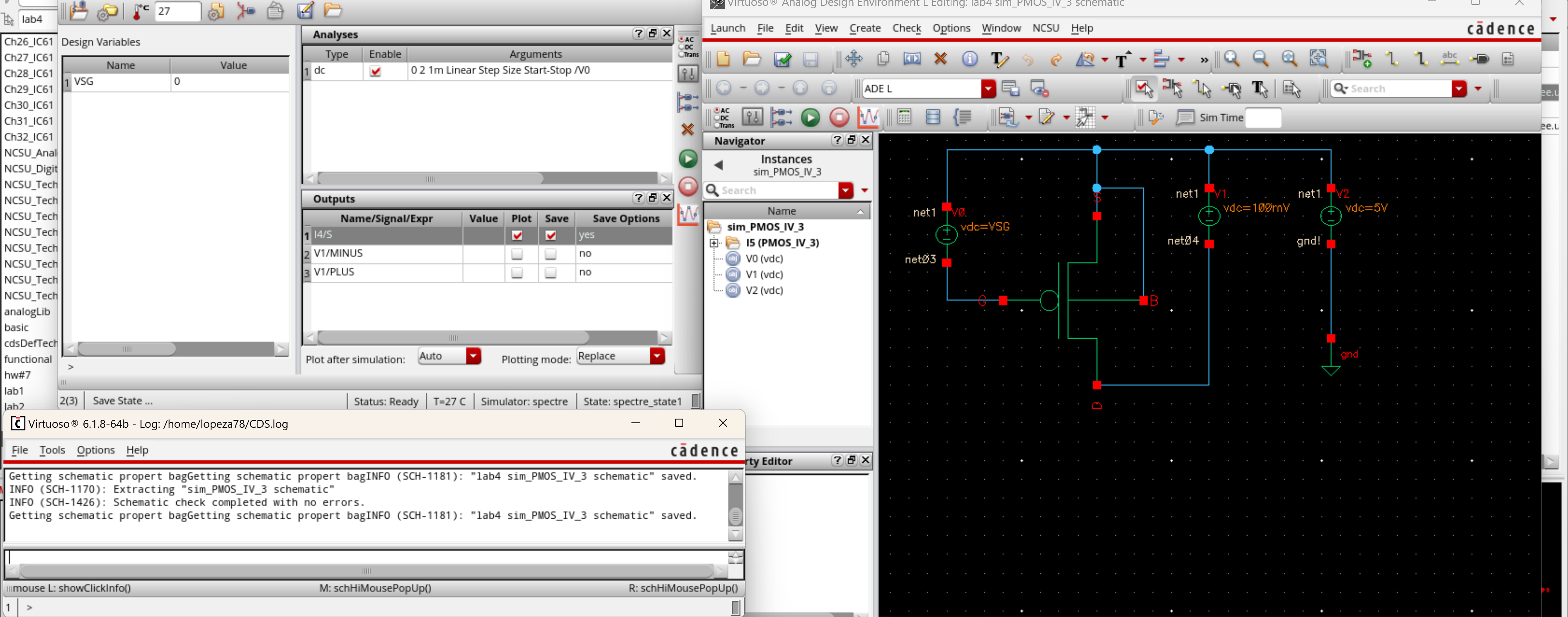The image size is (1568, 617).
Task: Click the Outputs panel horizontal scrollbar
Action: point(453,337)
